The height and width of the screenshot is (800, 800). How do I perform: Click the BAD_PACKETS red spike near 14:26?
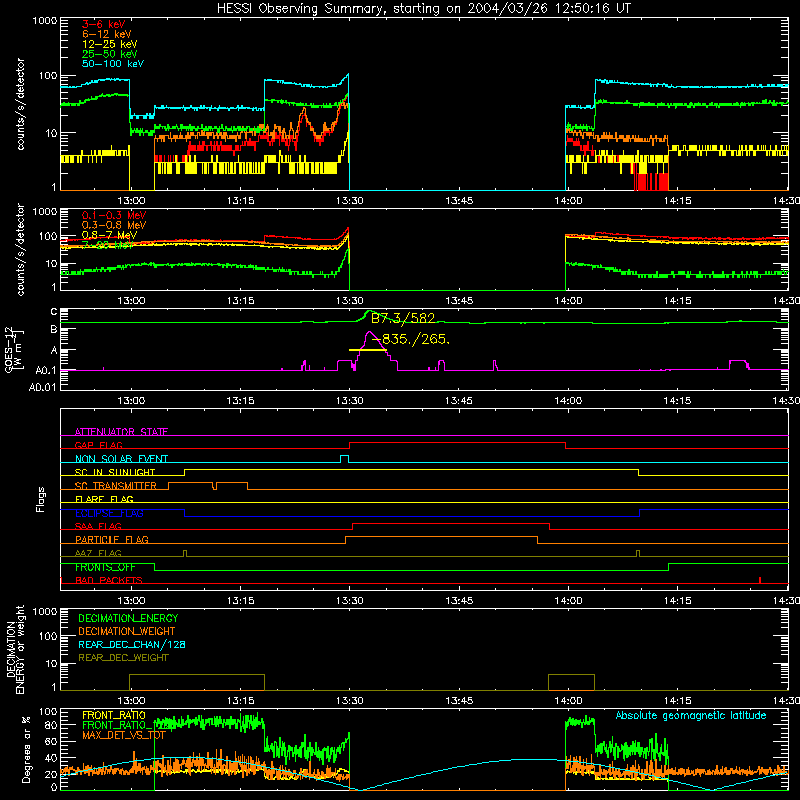(760, 580)
